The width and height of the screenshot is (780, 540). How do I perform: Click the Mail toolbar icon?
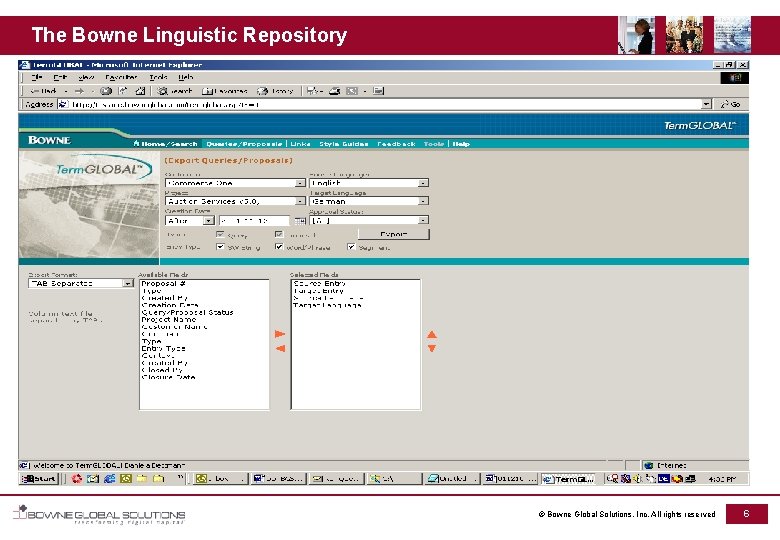tap(314, 91)
